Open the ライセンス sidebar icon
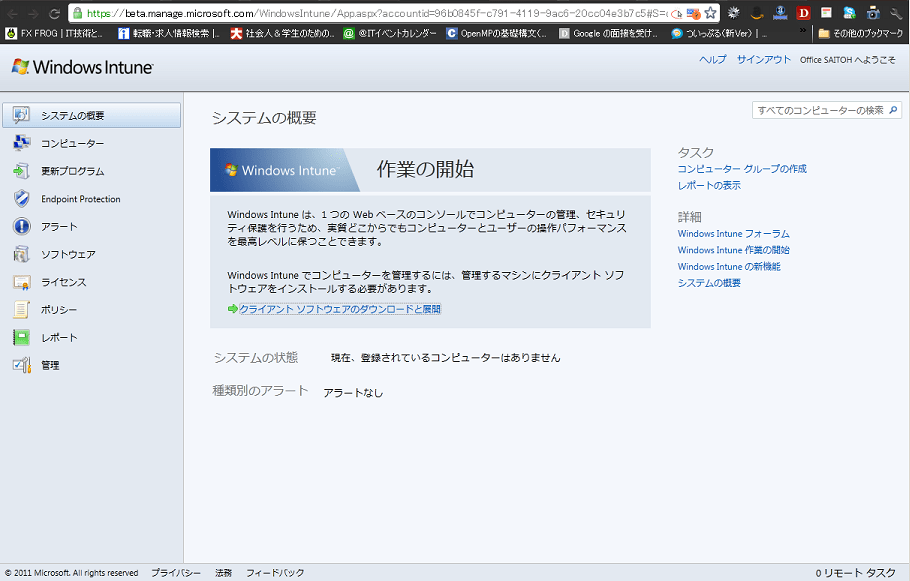This screenshot has height=581, width=910. click(x=24, y=282)
